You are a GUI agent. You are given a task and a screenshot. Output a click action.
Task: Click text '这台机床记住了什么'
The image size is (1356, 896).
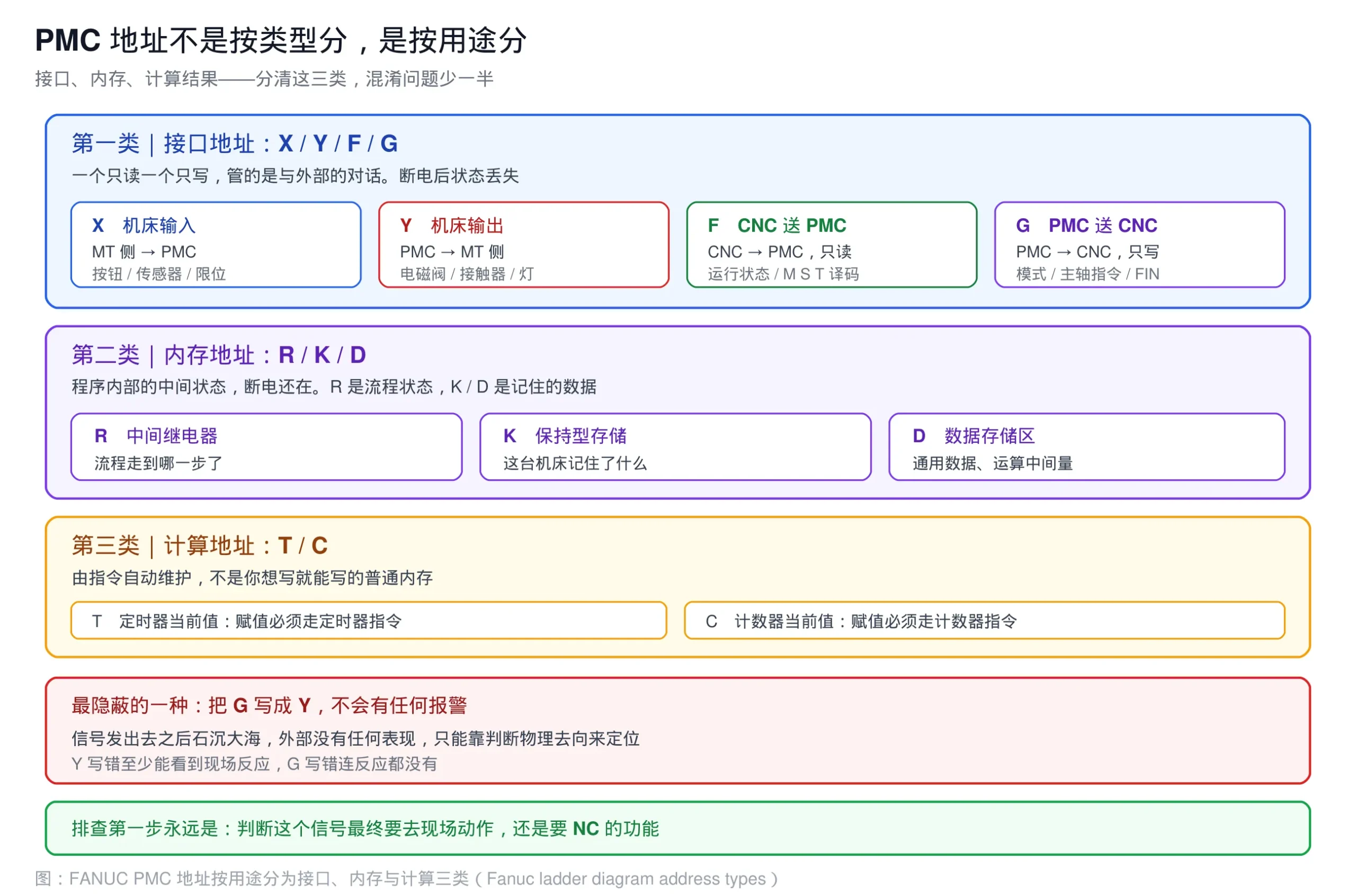point(575,463)
